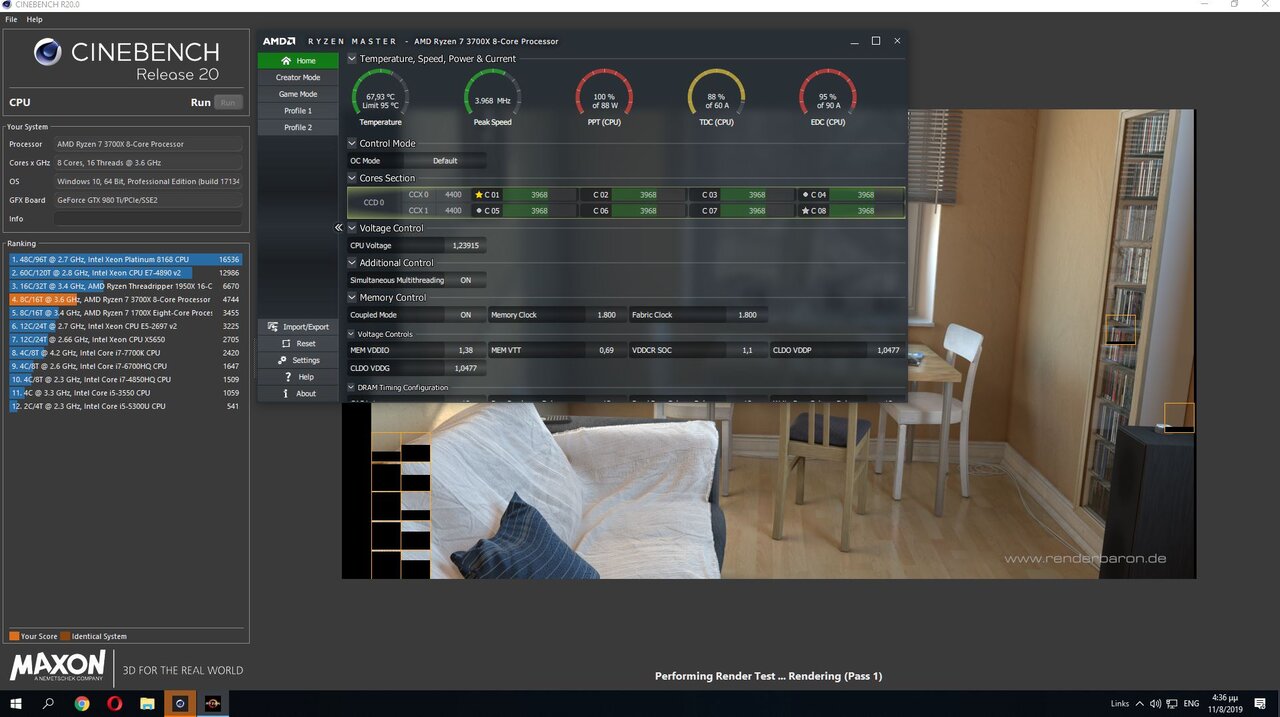The image size is (1280, 717).
Task: Click the TDC (CPU) gauge
Action: (x=716, y=97)
